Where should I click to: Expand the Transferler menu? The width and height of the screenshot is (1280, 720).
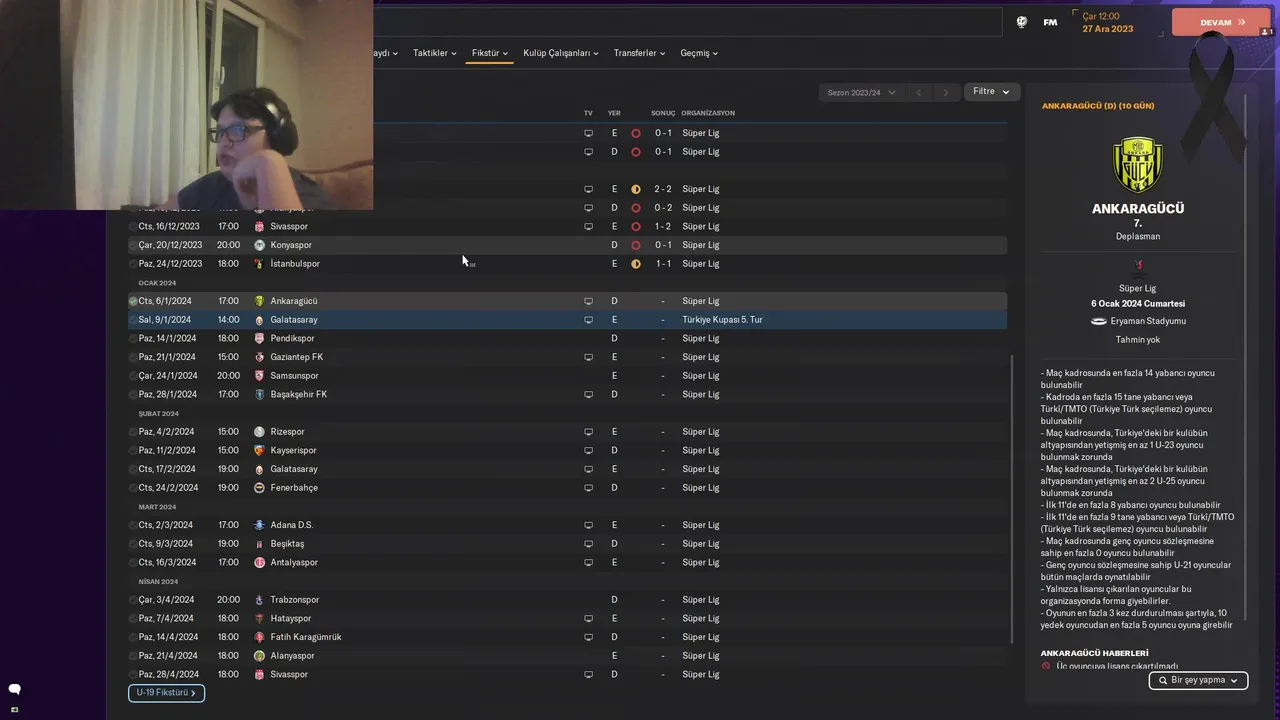pyautogui.click(x=640, y=53)
